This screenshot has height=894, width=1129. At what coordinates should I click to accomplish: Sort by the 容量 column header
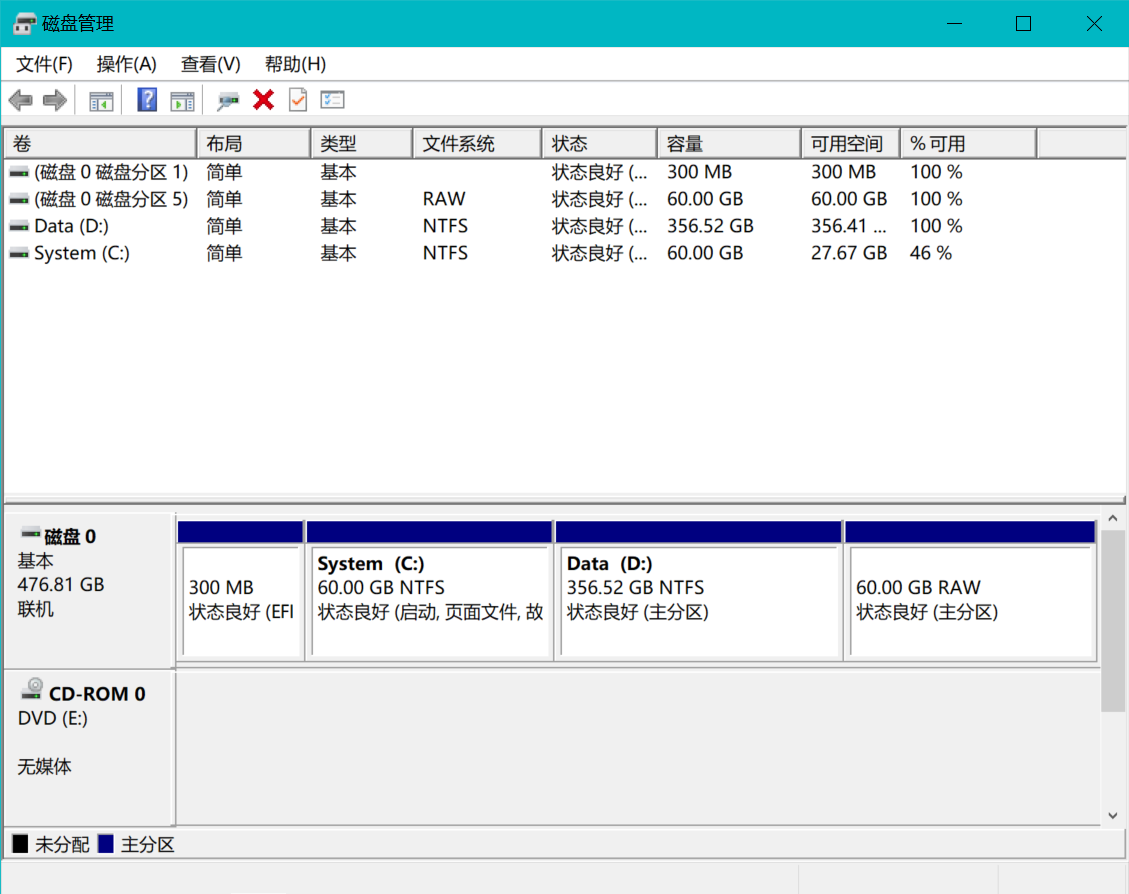click(729, 143)
